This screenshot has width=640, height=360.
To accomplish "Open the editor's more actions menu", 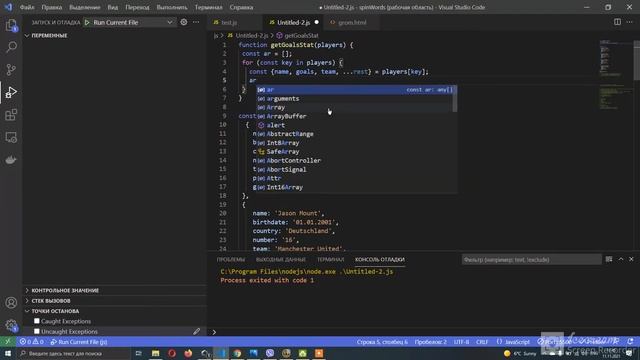I will [x=629, y=22].
